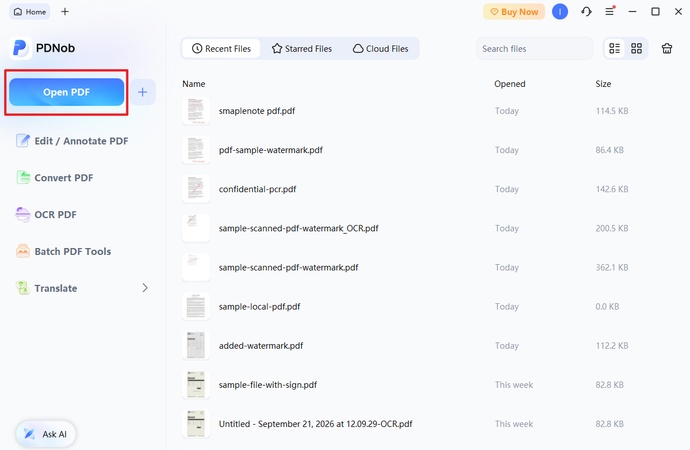Launch the OCR PDF tool
The image size is (690, 450).
tap(46, 215)
